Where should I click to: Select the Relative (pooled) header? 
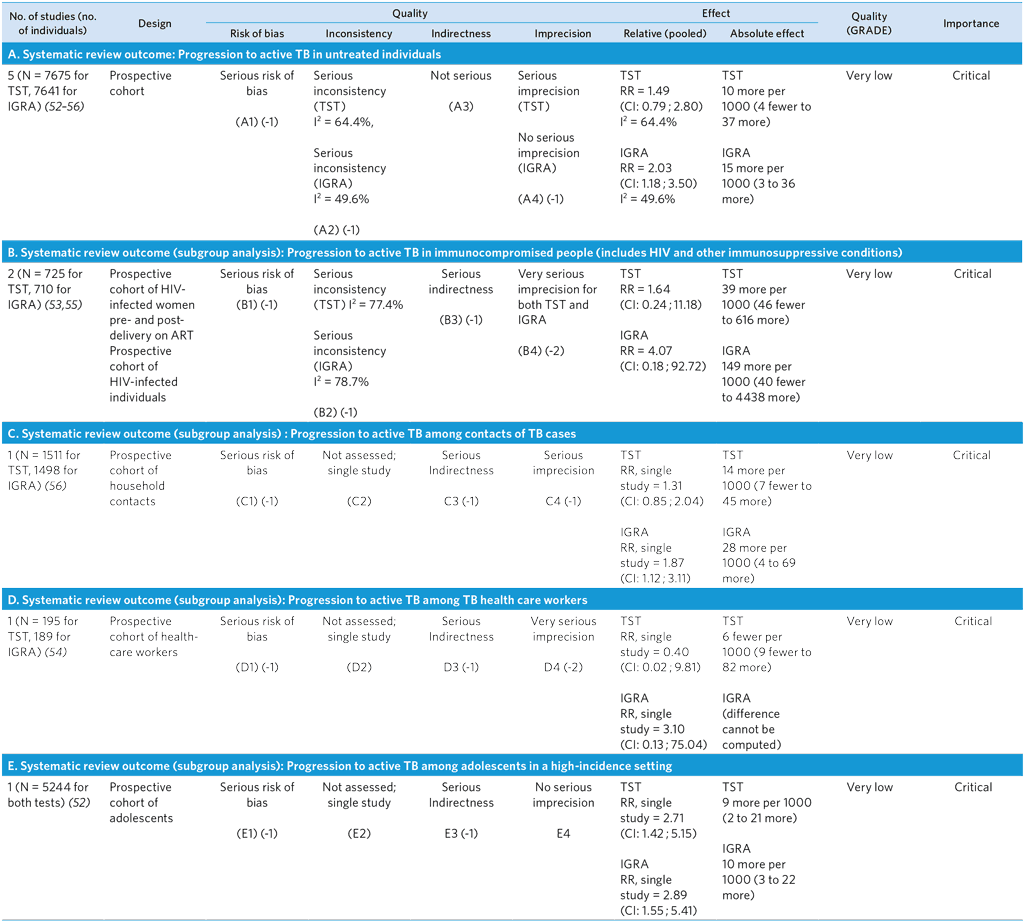tap(664, 33)
